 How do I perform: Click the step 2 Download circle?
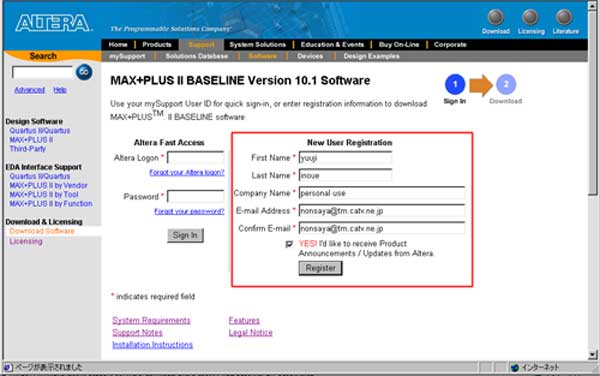506,84
